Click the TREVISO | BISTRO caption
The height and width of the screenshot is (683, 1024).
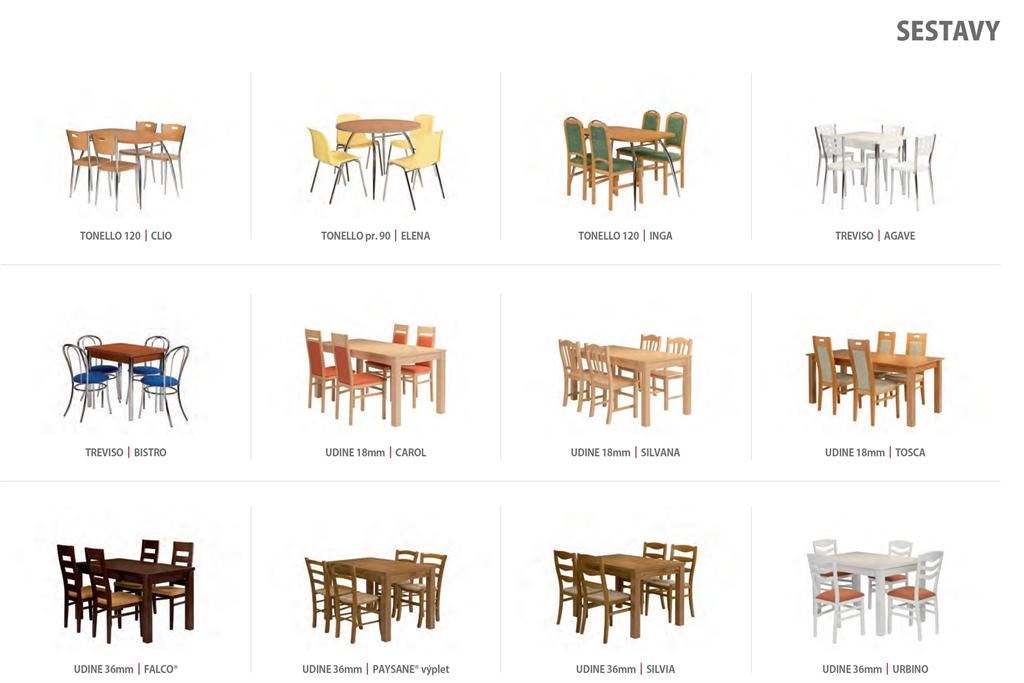pos(125,452)
